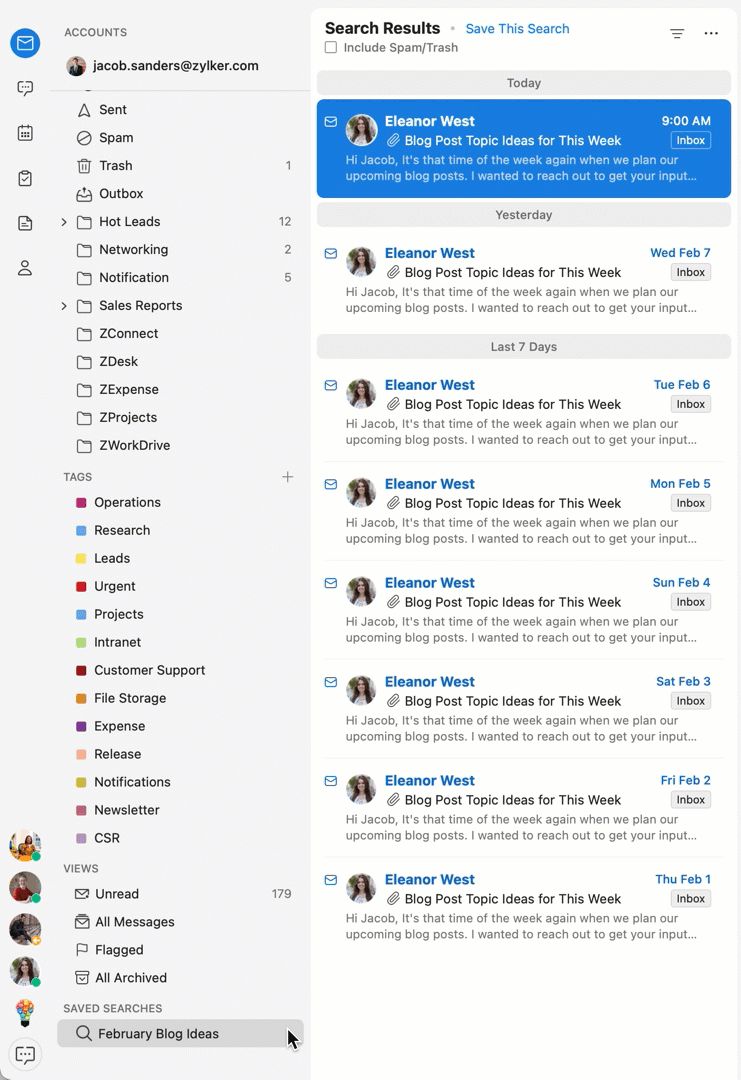Viewport: 741px width, 1080px height.
Task: Open the chat icon below Mail
Action: [25, 88]
